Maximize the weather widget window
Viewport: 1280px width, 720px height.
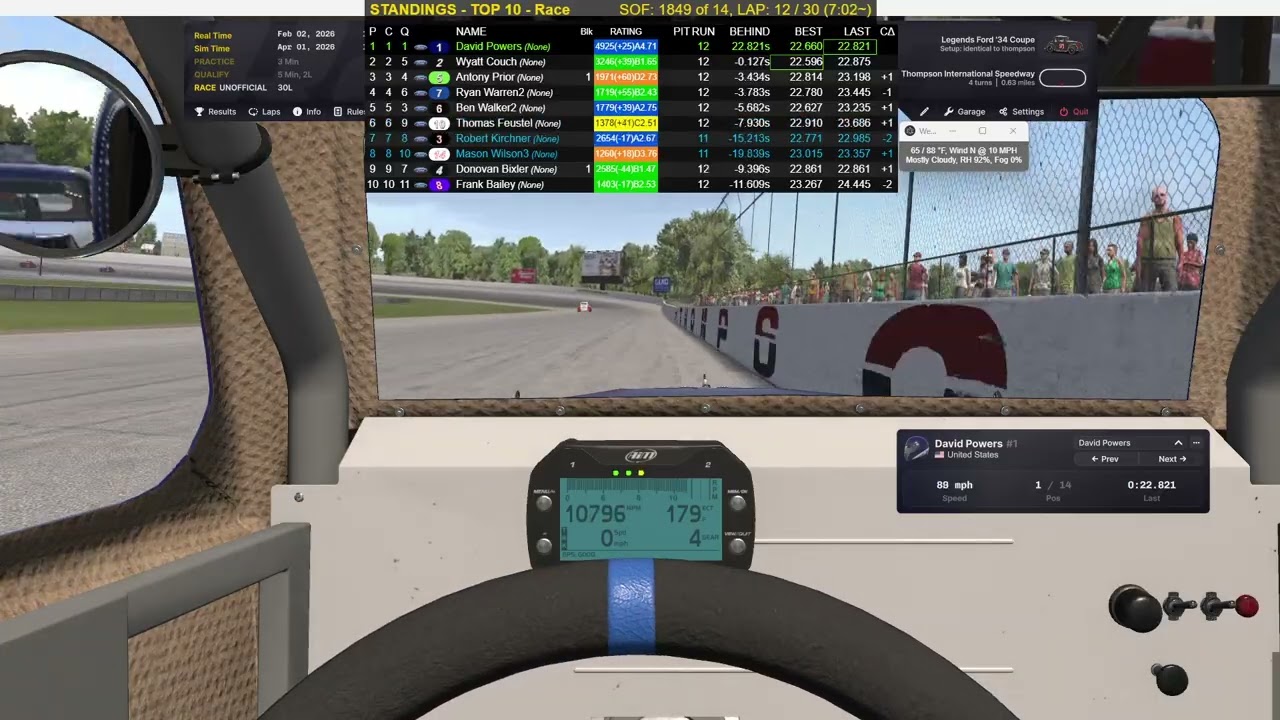[x=982, y=131]
